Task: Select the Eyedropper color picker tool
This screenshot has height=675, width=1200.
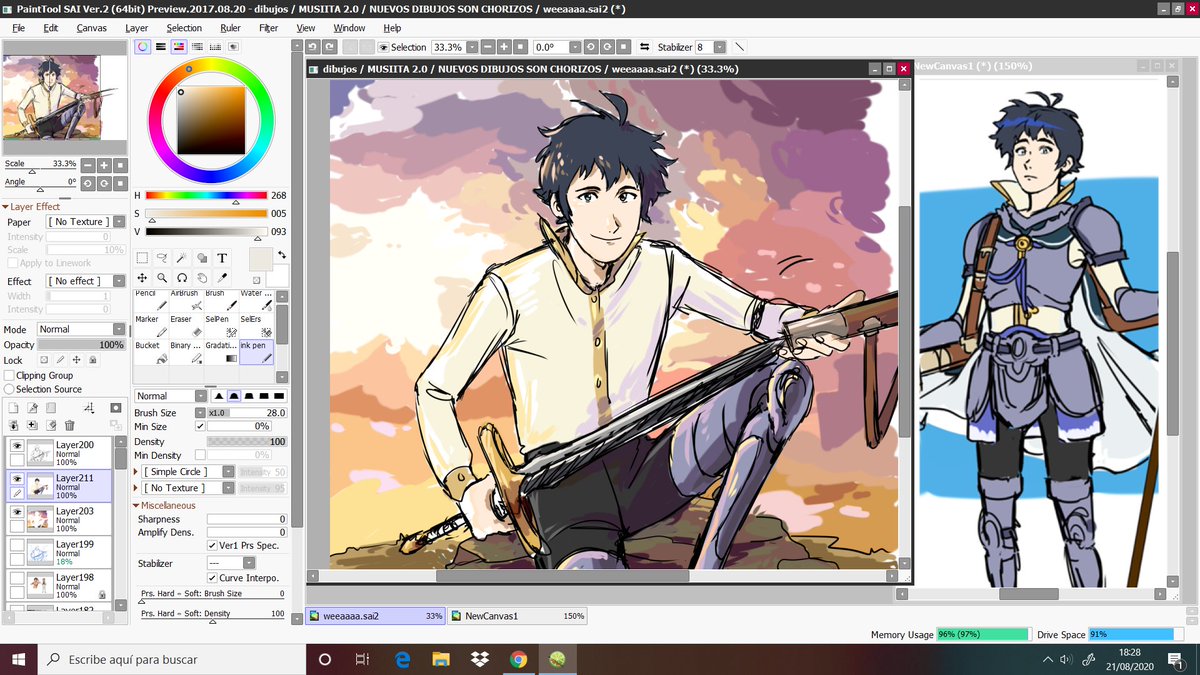Action: point(222,278)
